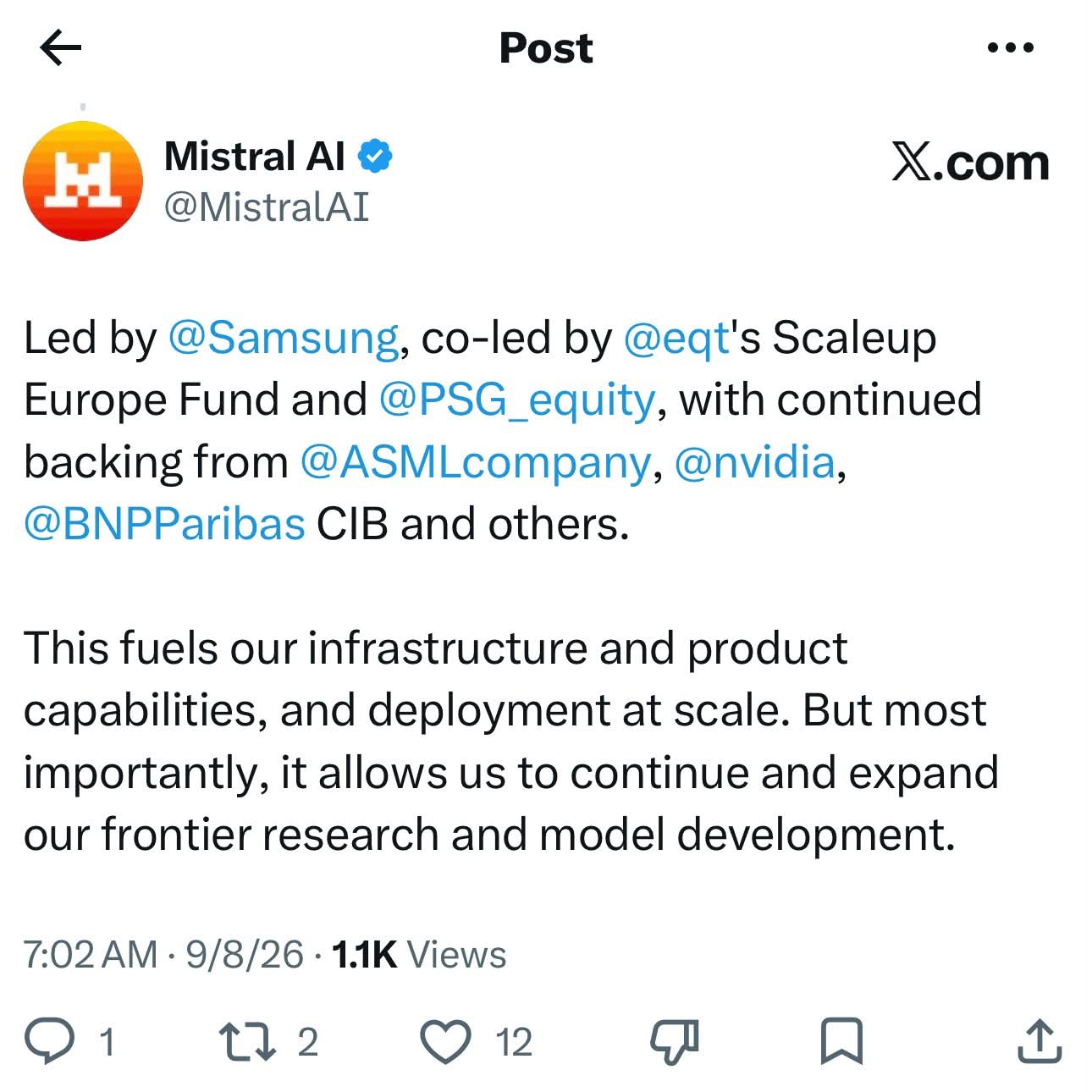Screen dimensions: 1092x1092
Task: Open the @nvidia mention link
Action: (x=755, y=462)
